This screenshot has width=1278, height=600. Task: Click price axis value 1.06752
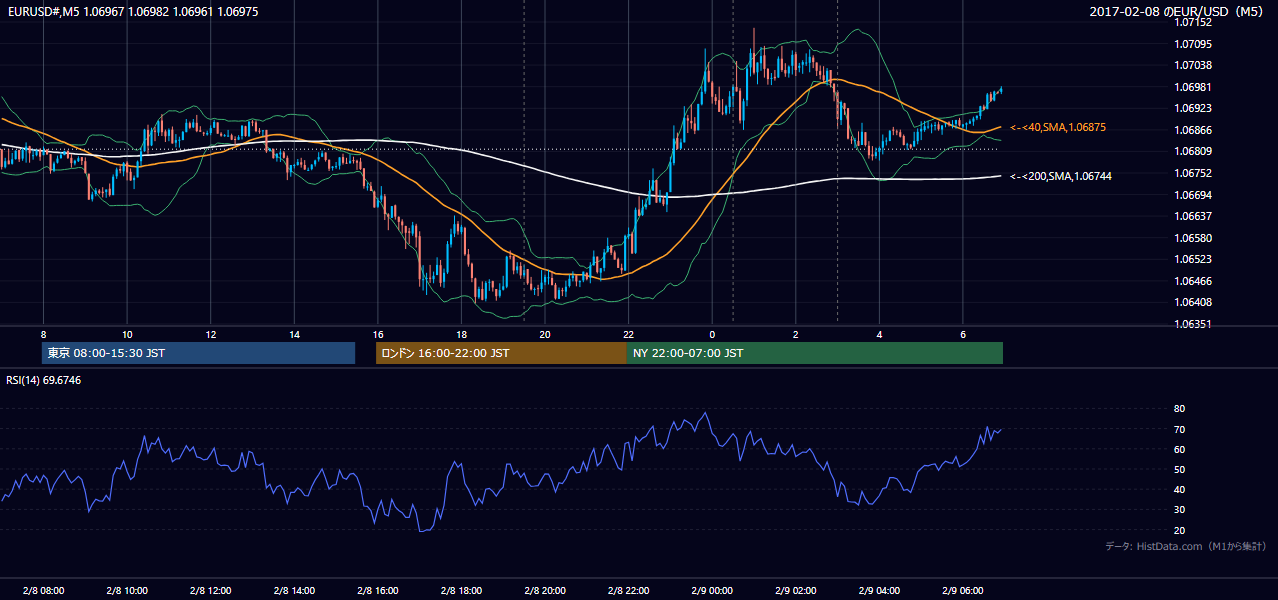coord(1194,173)
